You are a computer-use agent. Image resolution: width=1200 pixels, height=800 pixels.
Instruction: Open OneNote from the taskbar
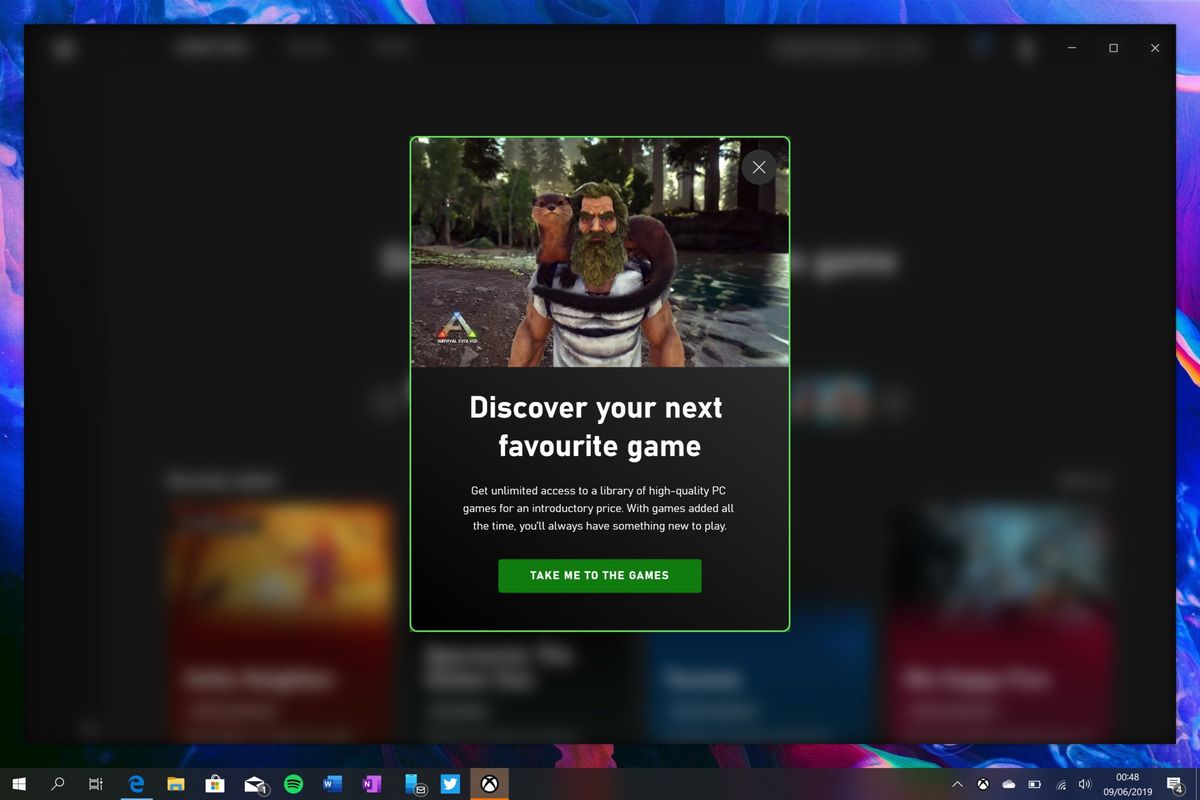coord(372,785)
